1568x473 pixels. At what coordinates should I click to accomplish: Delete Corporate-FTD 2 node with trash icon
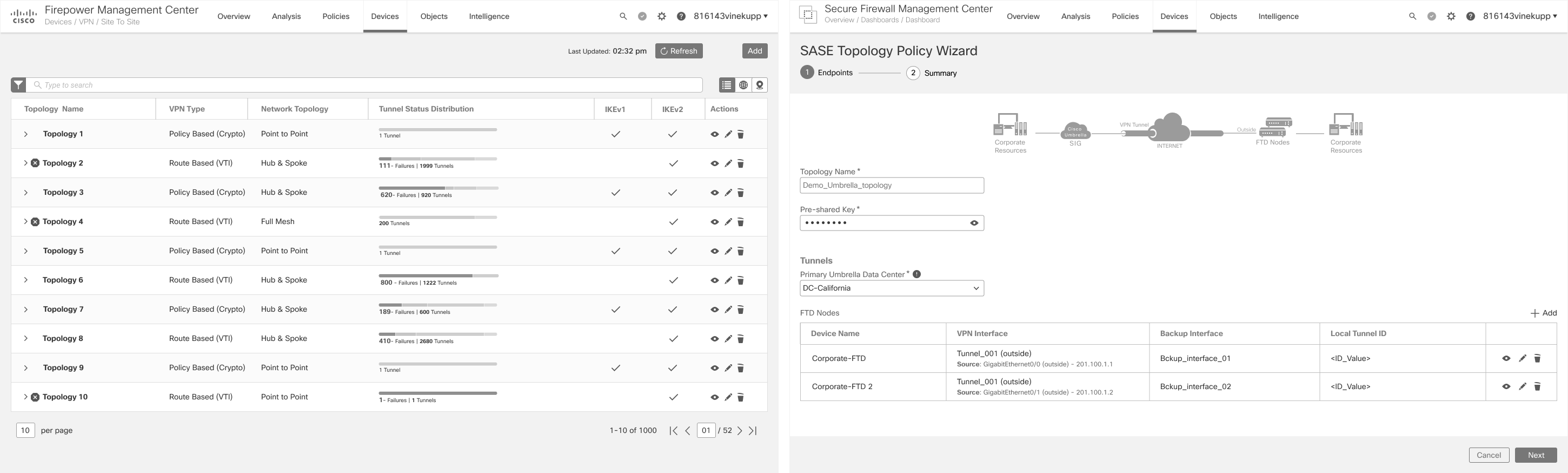(1537, 386)
